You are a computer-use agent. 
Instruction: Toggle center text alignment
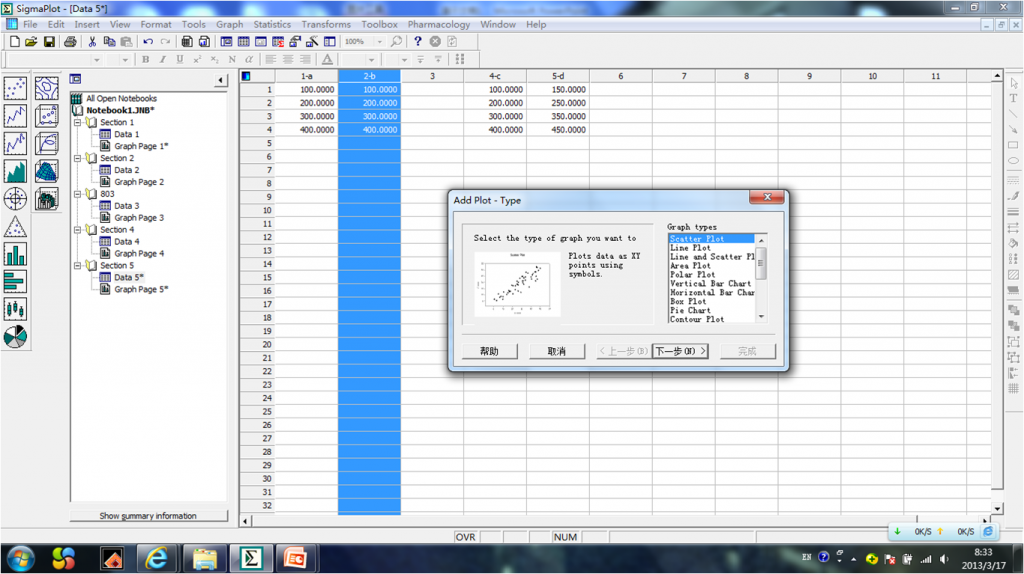[288, 59]
